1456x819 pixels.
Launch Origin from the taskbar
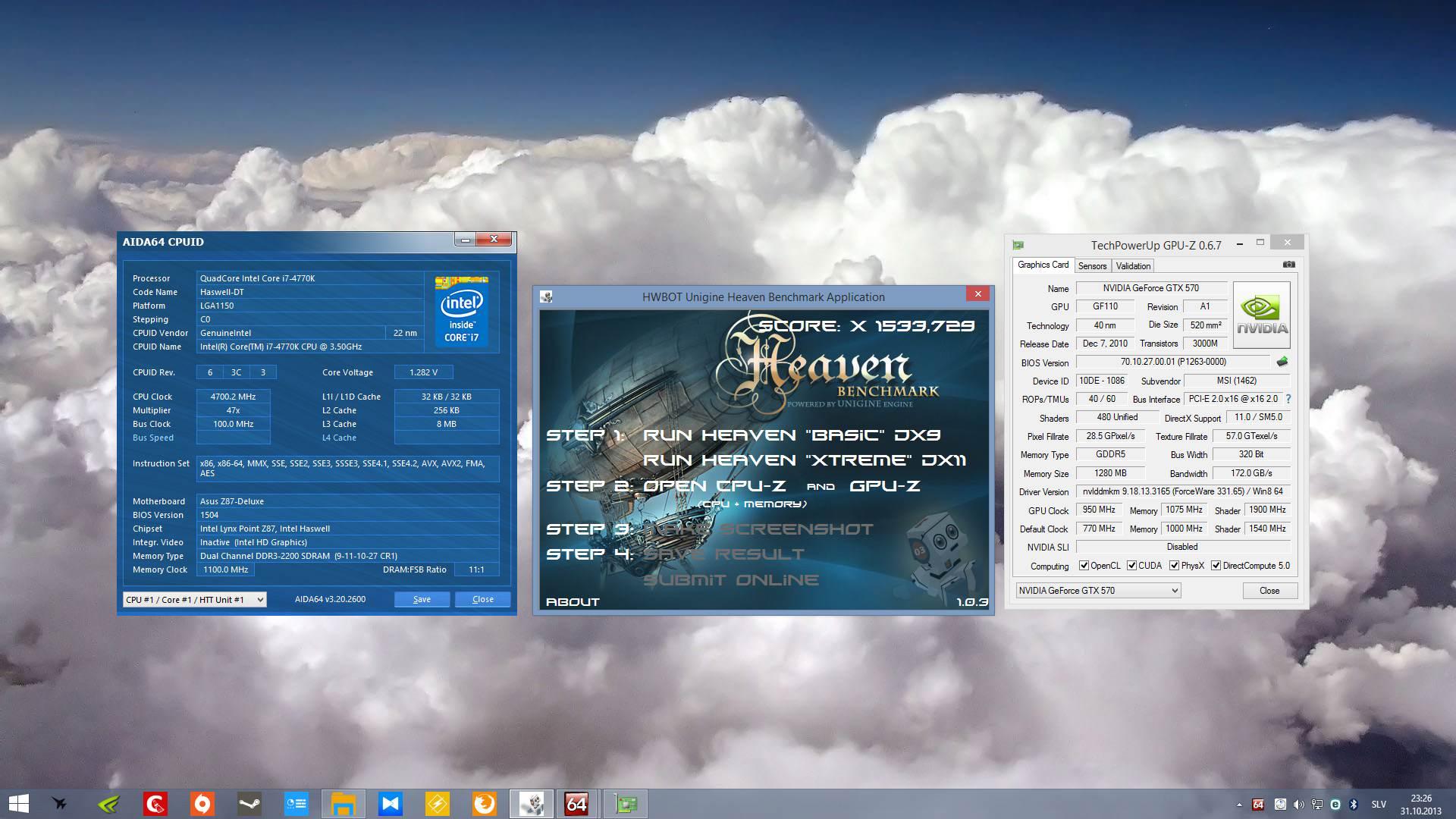coord(202,804)
